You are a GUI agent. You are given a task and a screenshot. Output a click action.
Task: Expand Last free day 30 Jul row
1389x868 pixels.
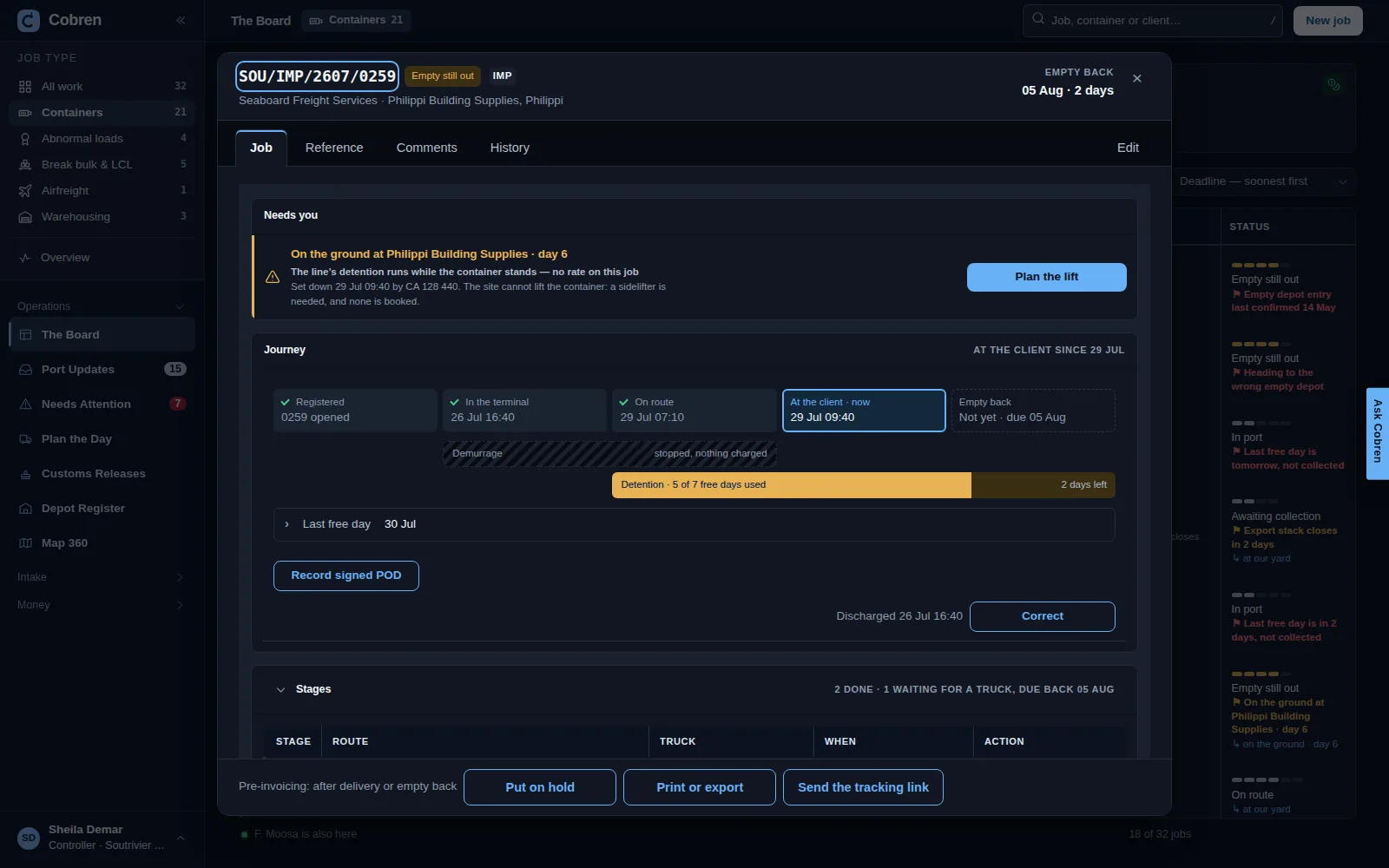pos(694,524)
